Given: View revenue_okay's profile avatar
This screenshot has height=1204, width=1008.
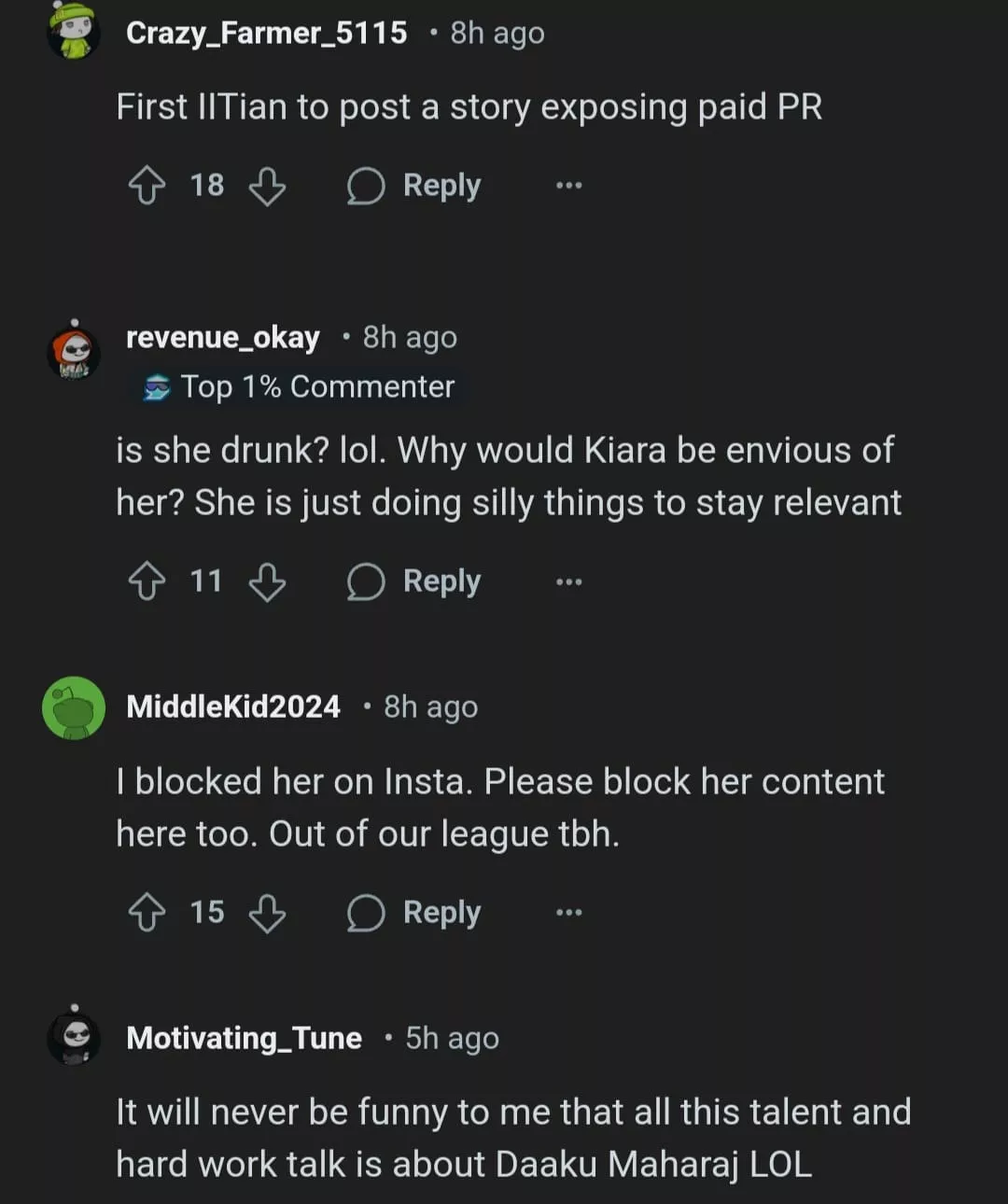Looking at the screenshot, I should pyautogui.click(x=74, y=352).
